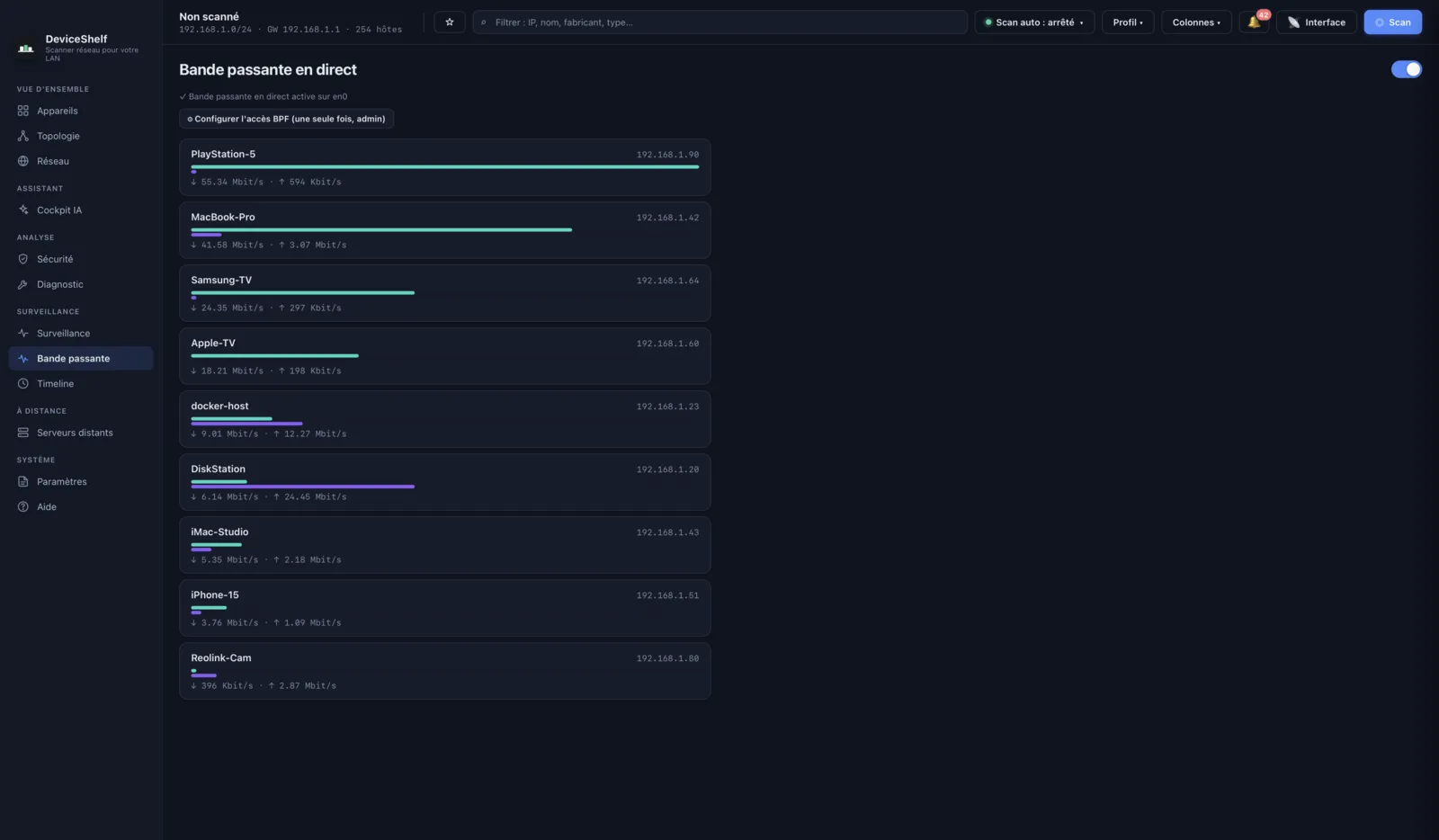This screenshot has height=840, width=1439.
Task: Click the Bande passante activity icon
Action: pos(23,358)
